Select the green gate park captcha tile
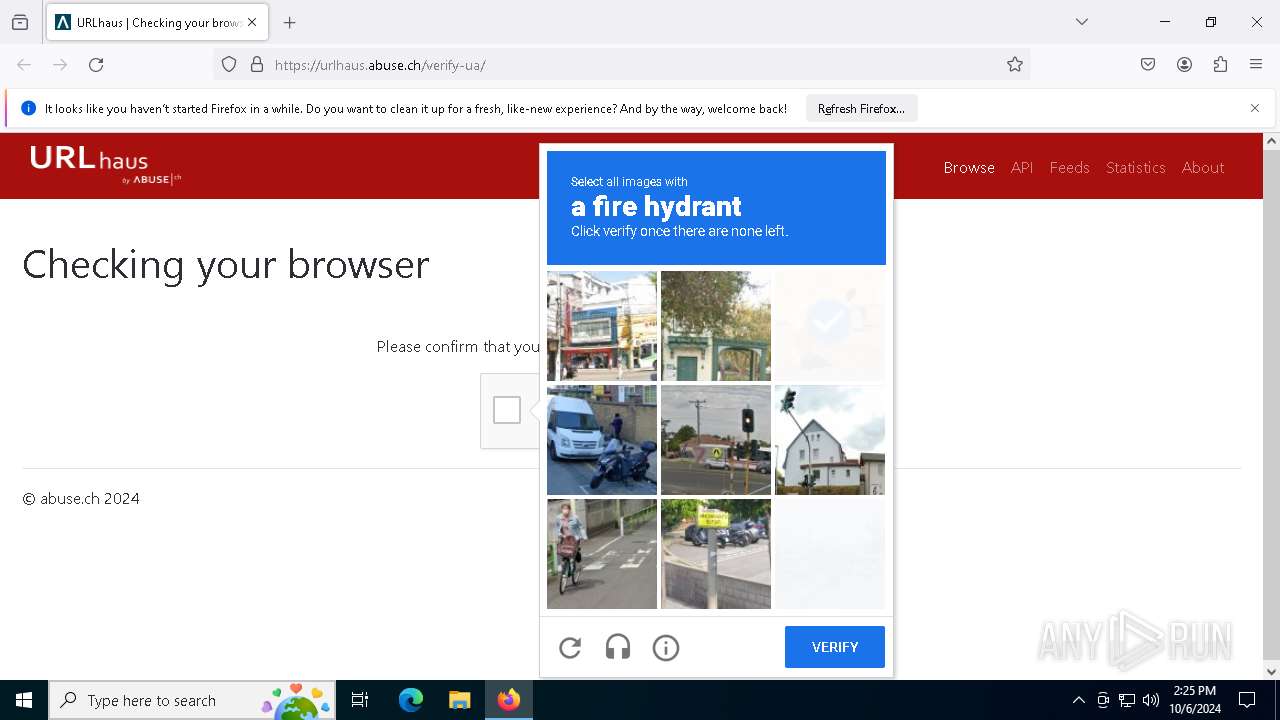The image size is (1280, 720). (x=716, y=326)
